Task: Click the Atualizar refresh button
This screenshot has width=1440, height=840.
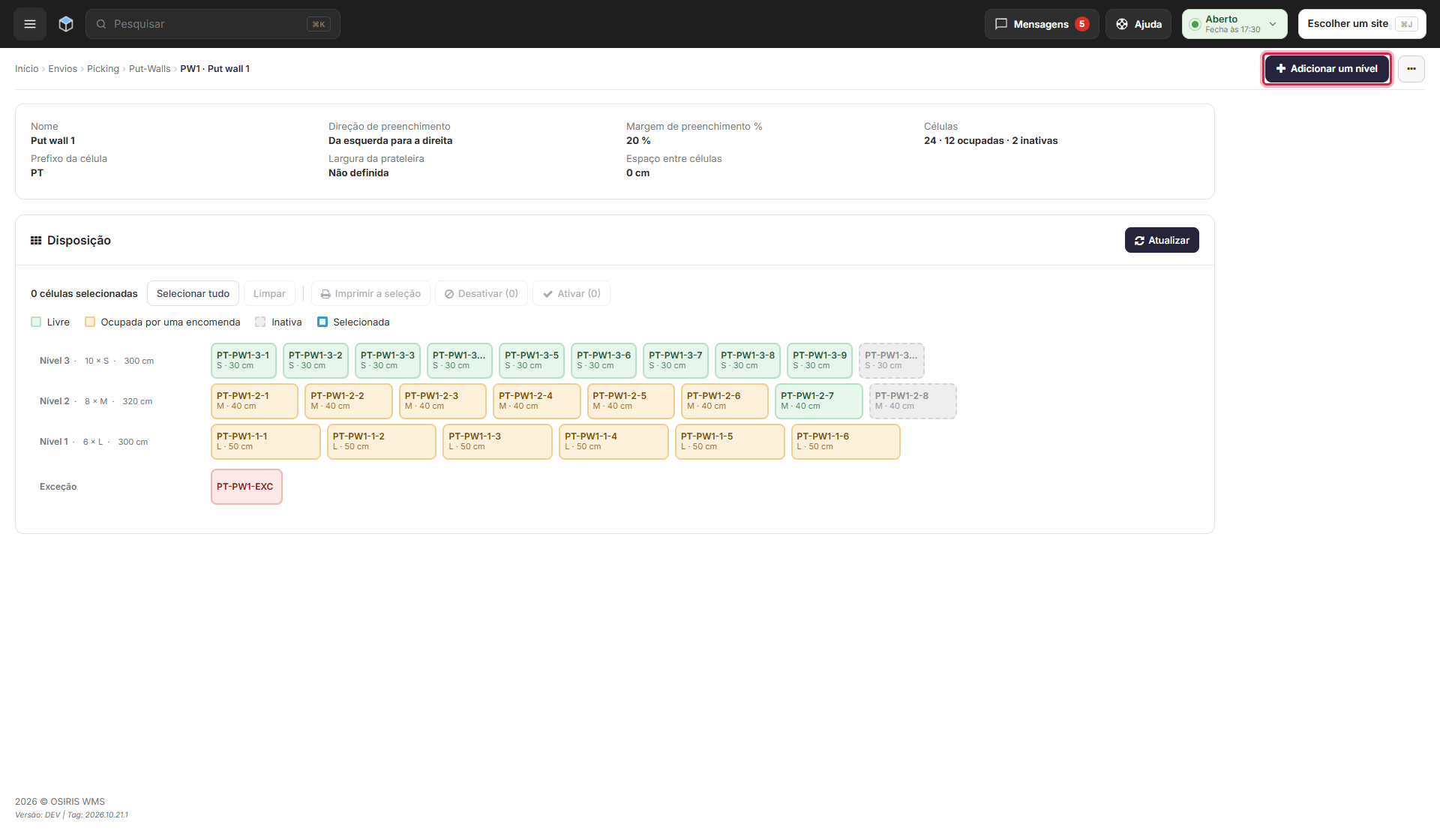Action: click(x=1162, y=240)
